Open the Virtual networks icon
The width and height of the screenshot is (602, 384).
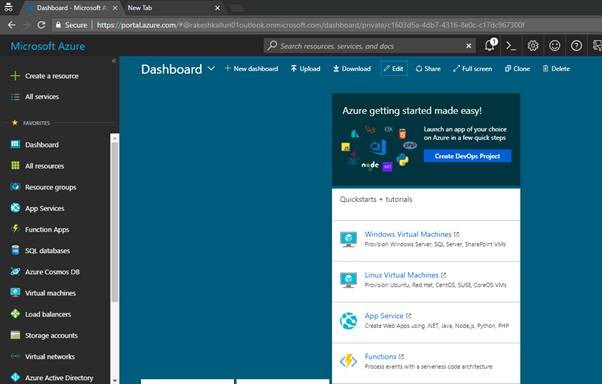tap(15, 356)
